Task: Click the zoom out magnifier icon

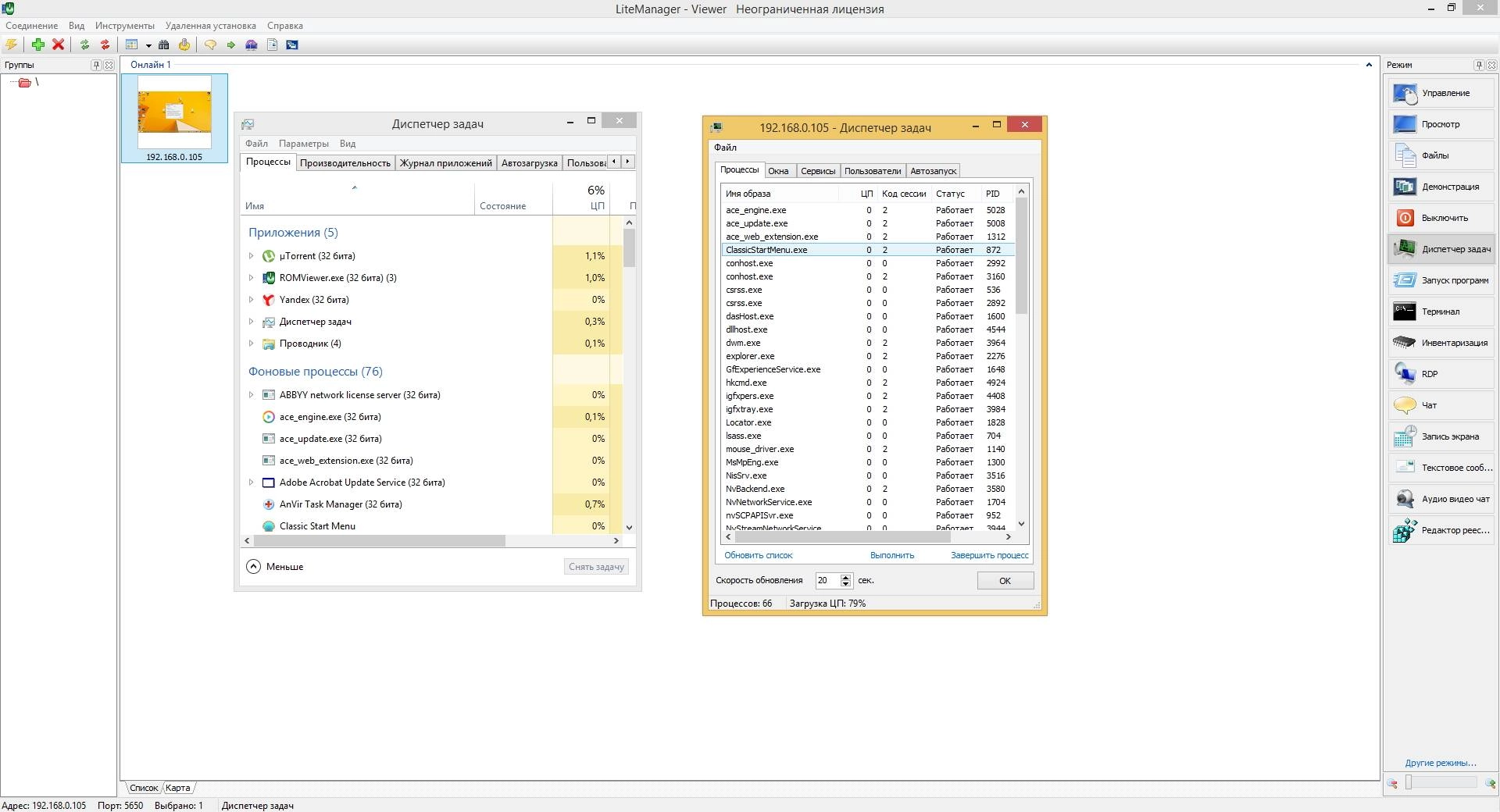Action: 1393,783
